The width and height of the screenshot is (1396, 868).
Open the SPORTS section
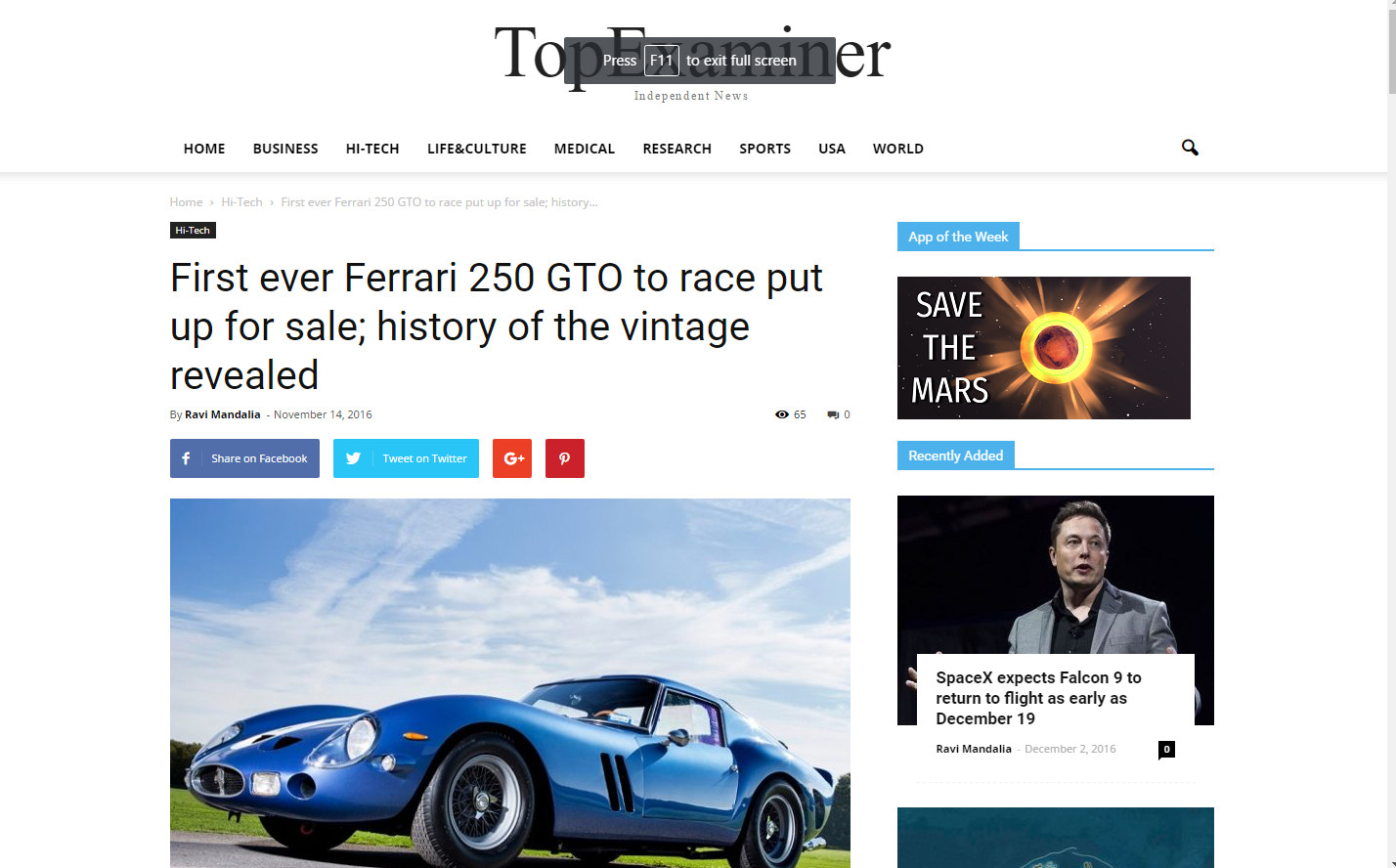click(764, 149)
